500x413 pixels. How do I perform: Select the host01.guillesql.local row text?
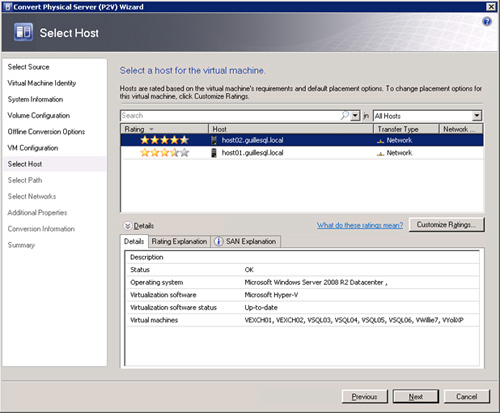pyautogui.click(x=253, y=153)
